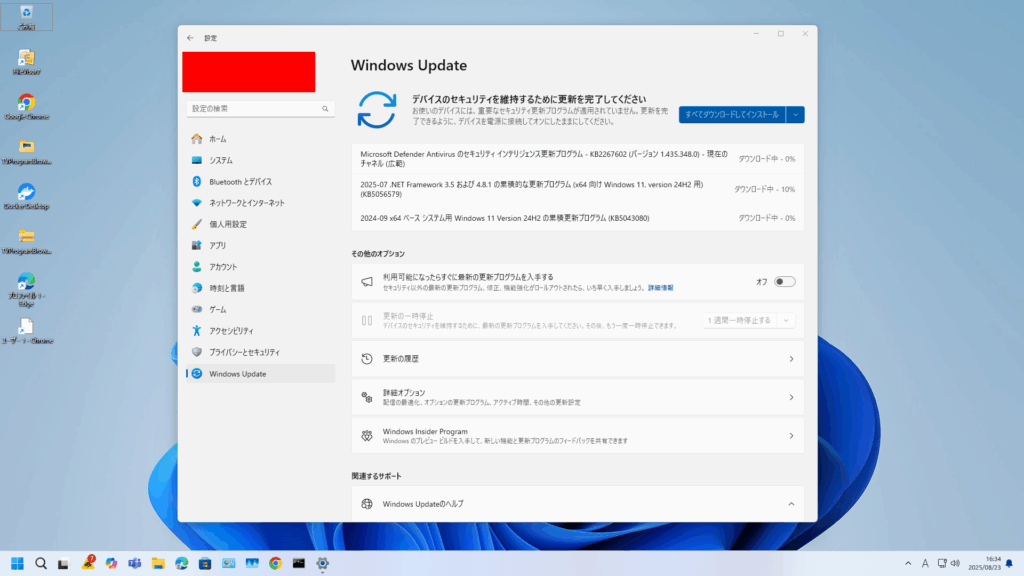This screenshot has width=1024, height=576.
Task: Show hidden system tray icons
Action: tap(908, 564)
